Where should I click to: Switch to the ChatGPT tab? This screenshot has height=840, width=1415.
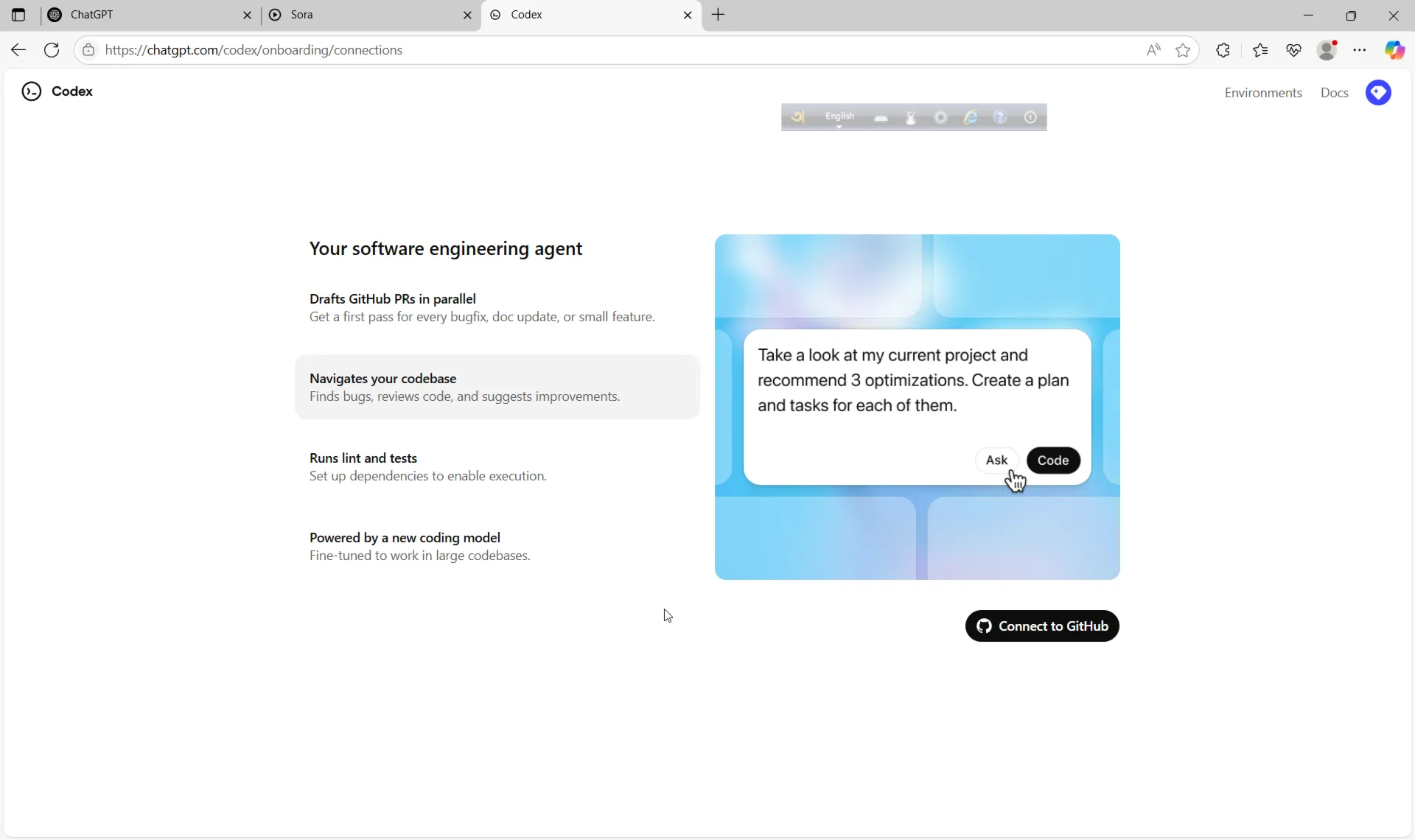147,15
